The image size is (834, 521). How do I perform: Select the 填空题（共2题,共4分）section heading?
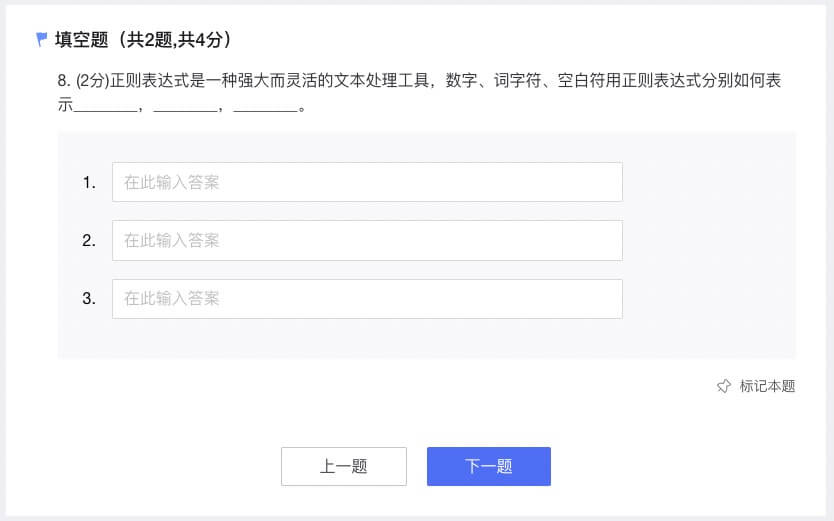click(143, 40)
